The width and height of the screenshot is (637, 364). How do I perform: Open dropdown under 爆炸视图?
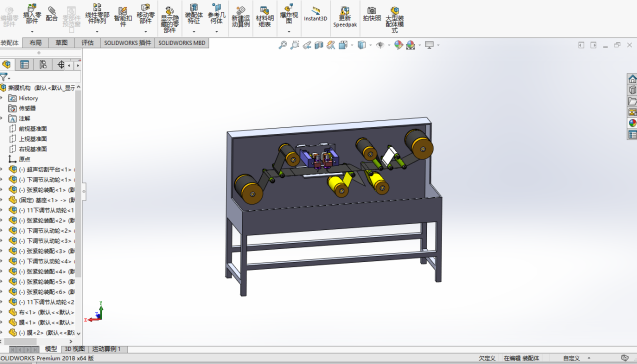pos(289,31)
